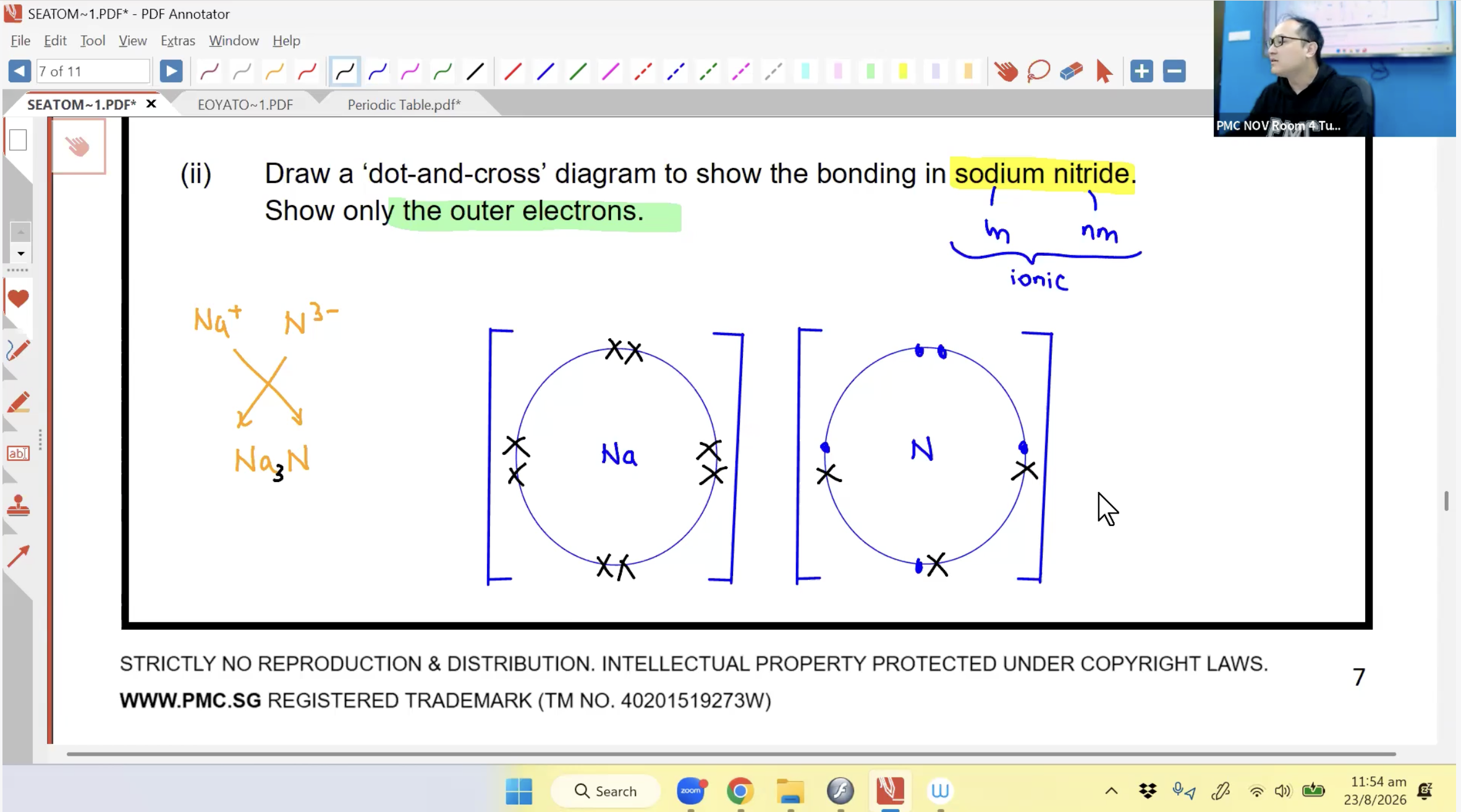Screen dimensions: 1461x812
Task: Open the Windows Start menu
Action: (519, 791)
